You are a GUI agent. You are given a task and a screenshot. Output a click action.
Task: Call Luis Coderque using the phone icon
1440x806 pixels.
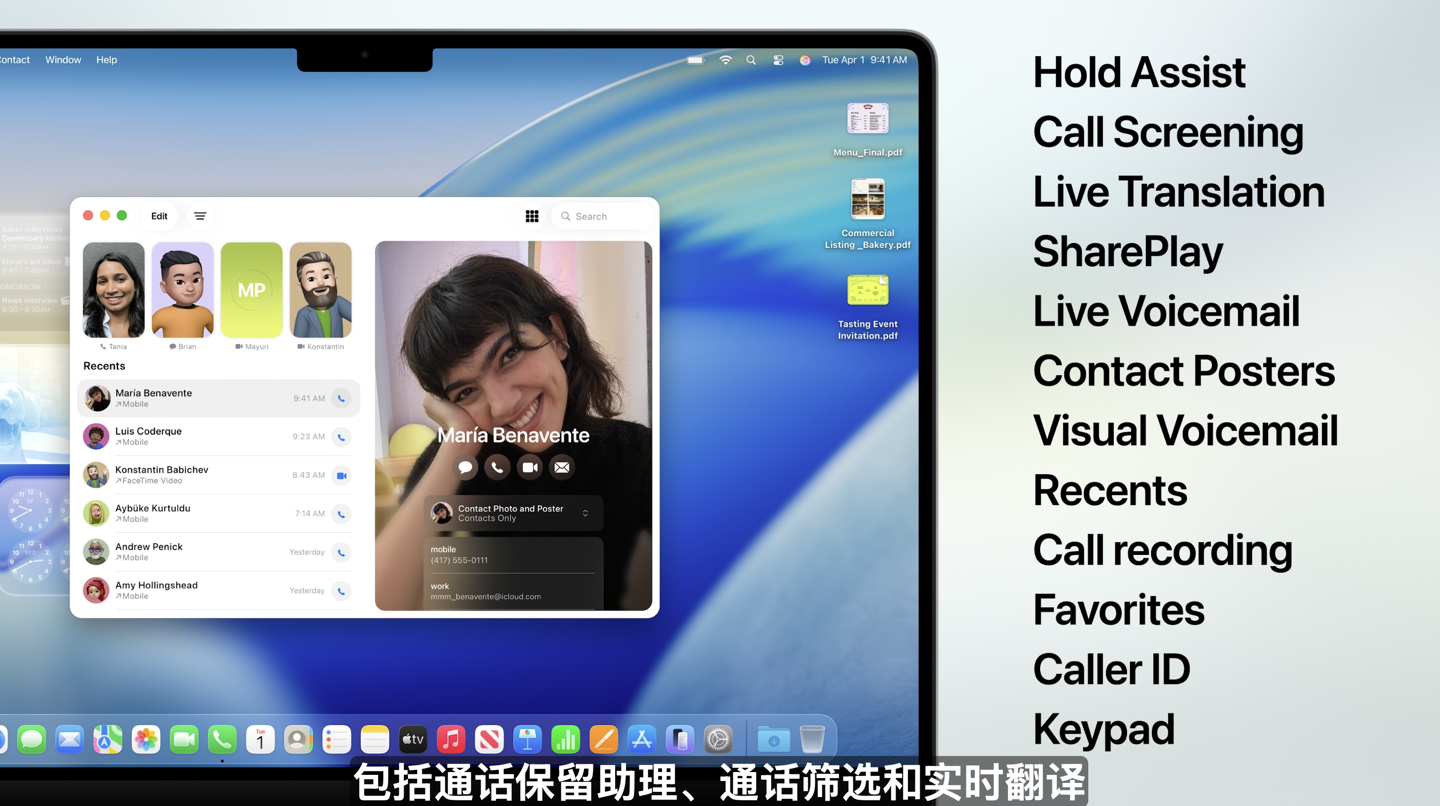pos(341,437)
